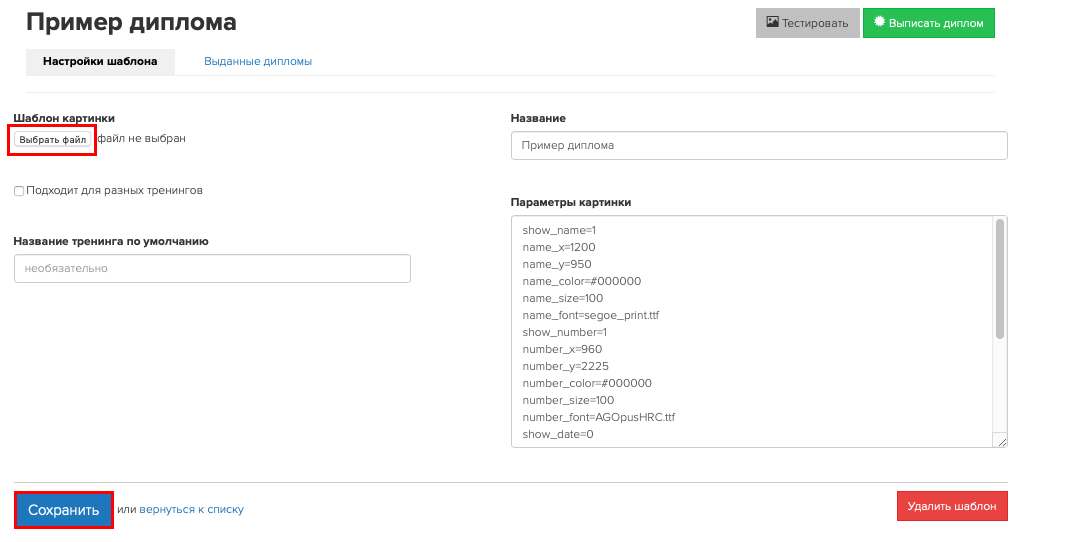Tick the Подходит для разных тренингов checkbox
Viewport: 1065px width, 542px height.
click(x=19, y=191)
